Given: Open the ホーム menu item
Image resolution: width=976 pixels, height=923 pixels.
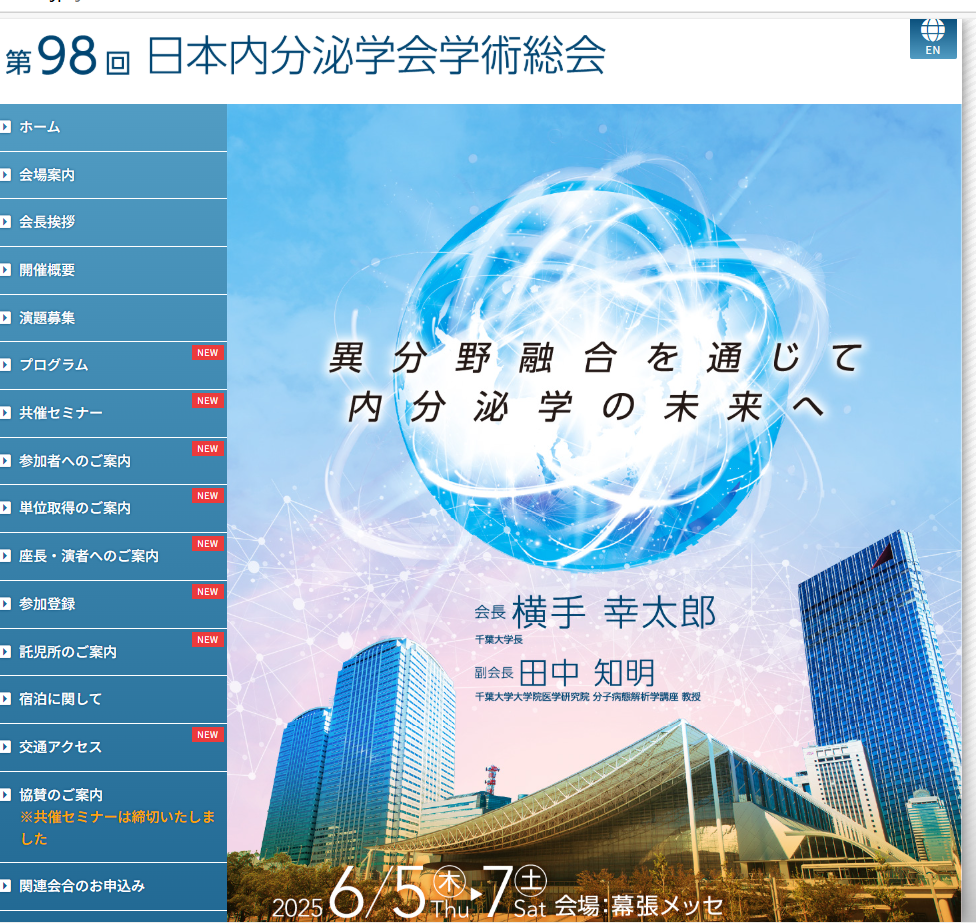Looking at the screenshot, I should click(113, 128).
